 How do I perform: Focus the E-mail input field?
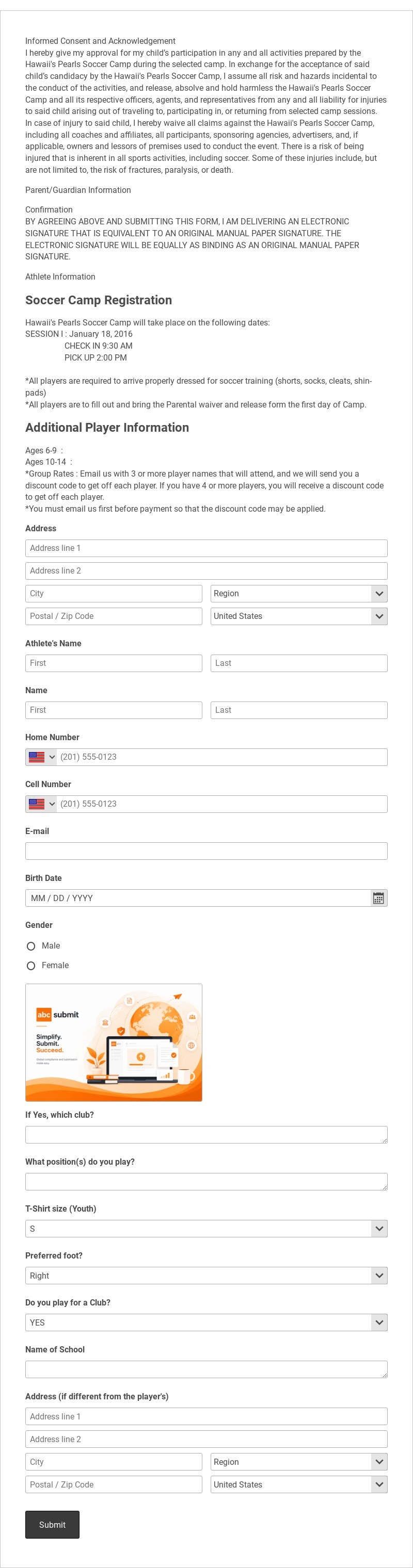click(206, 851)
